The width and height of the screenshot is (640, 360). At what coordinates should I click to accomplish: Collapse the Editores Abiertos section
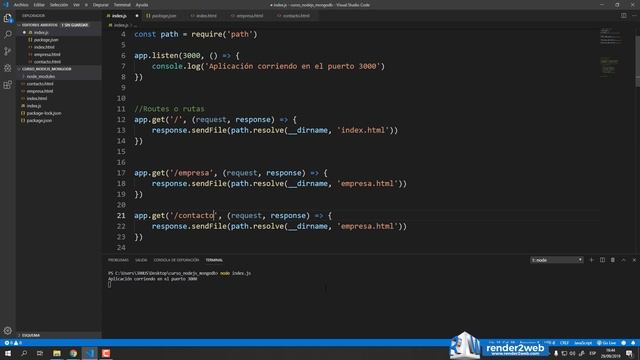click(58, 25)
